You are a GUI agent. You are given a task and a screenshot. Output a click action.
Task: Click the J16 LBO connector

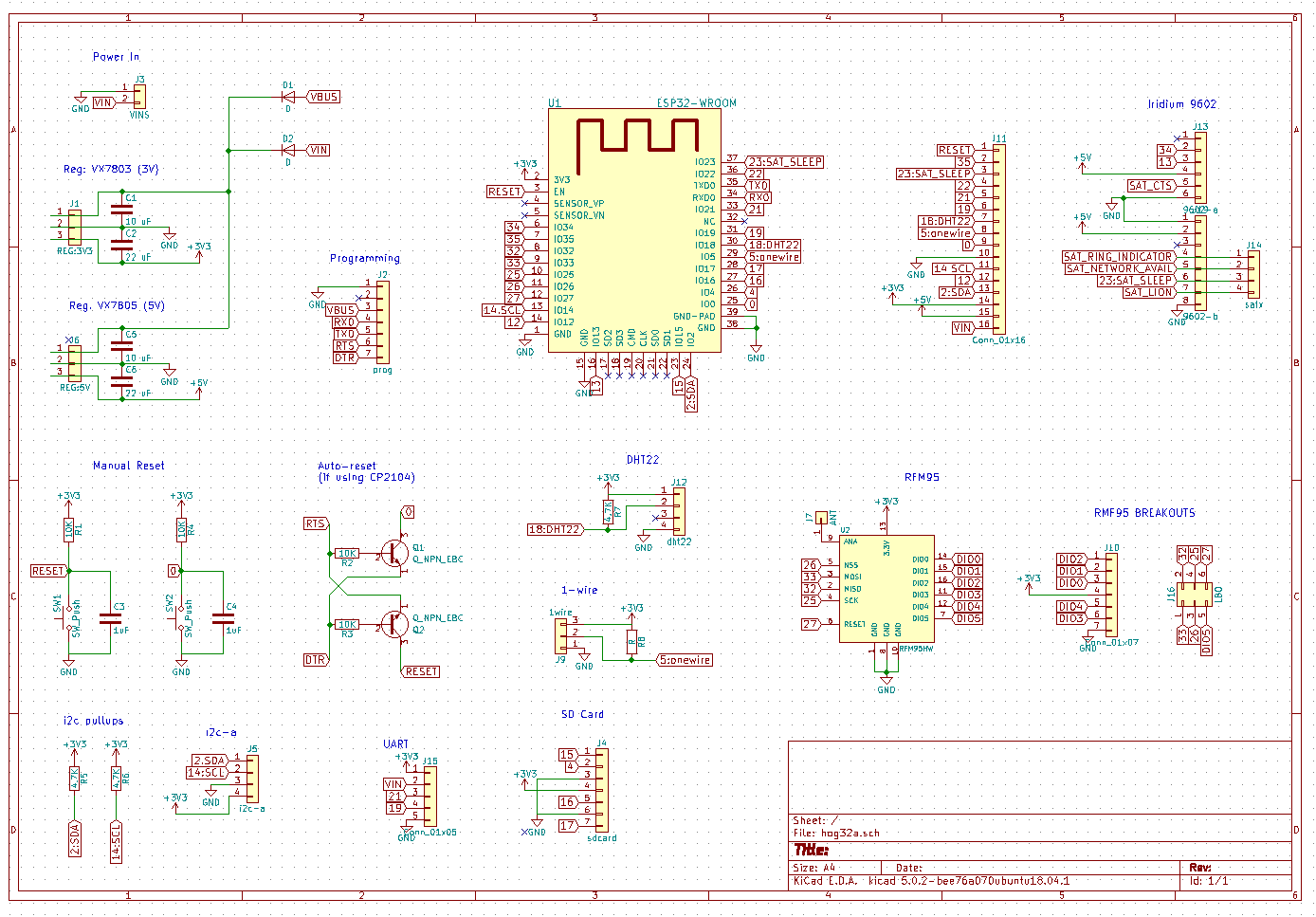1194,596
